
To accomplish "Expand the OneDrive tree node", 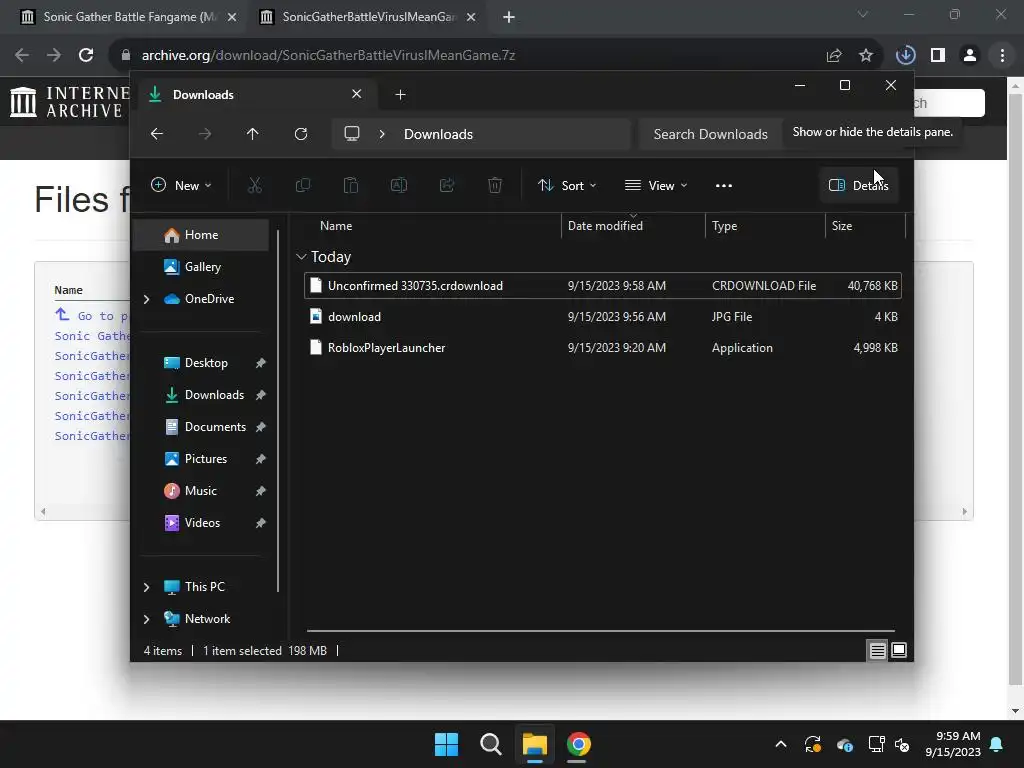I will [x=146, y=299].
